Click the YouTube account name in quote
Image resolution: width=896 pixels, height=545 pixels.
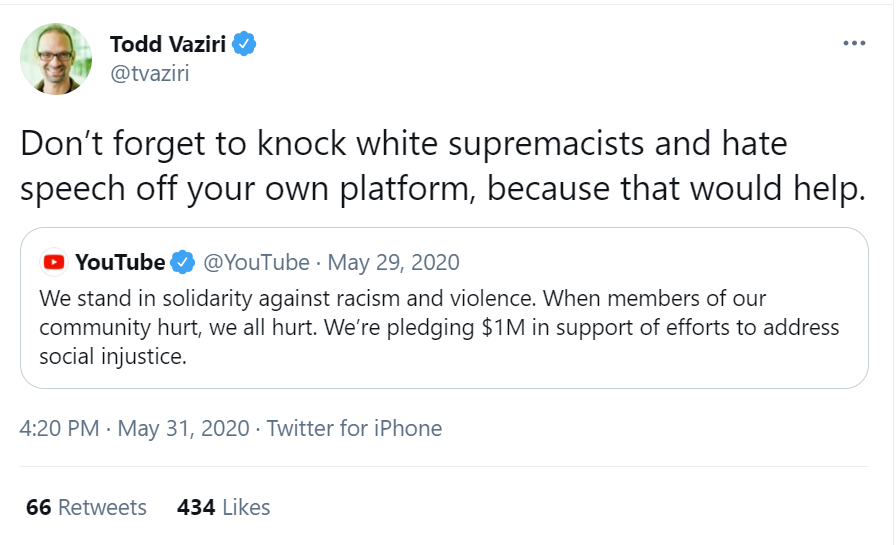[120, 263]
